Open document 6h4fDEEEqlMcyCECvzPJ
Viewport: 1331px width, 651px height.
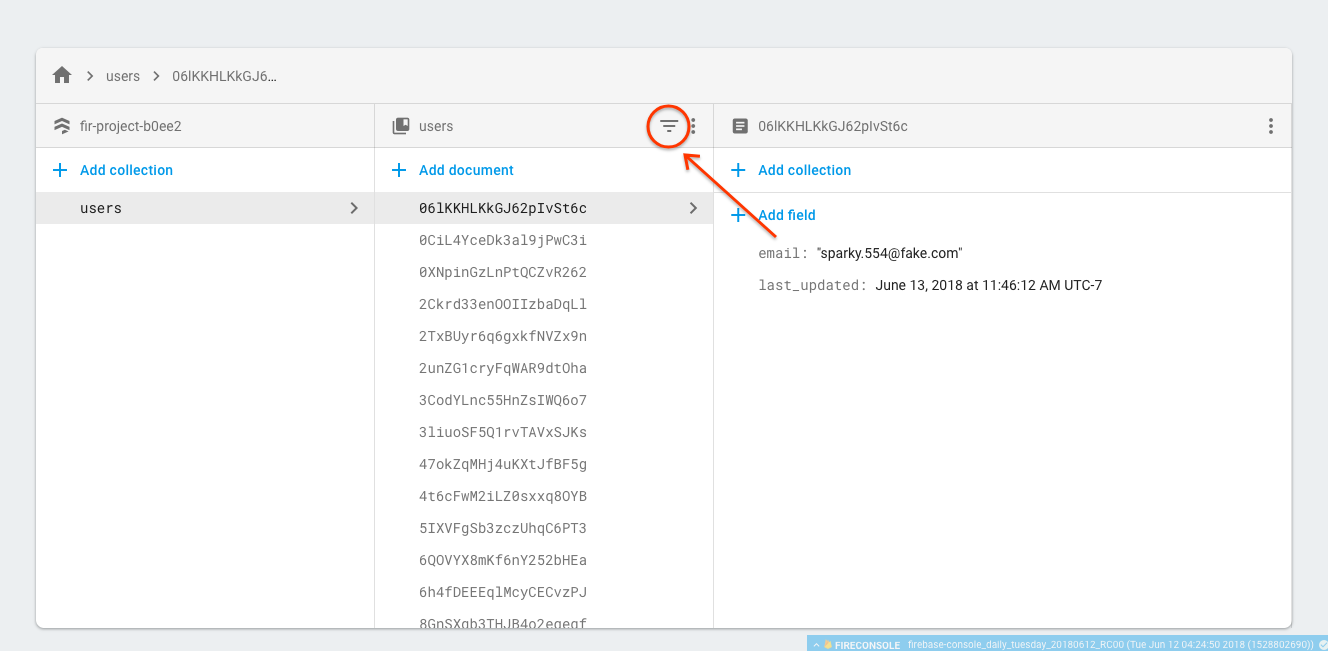(503, 592)
